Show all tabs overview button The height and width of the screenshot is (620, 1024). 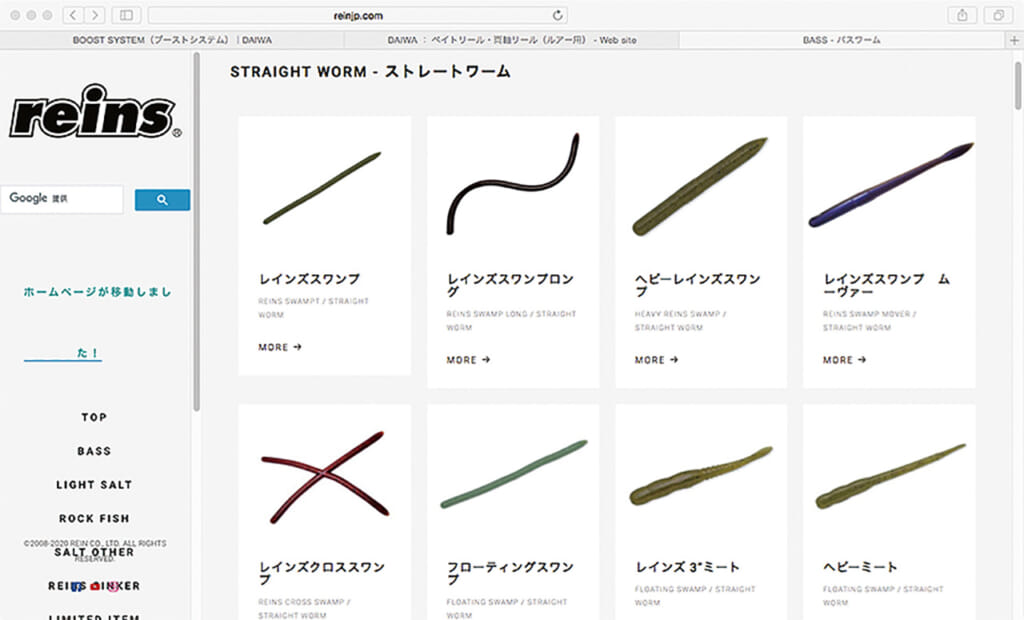pos(998,15)
